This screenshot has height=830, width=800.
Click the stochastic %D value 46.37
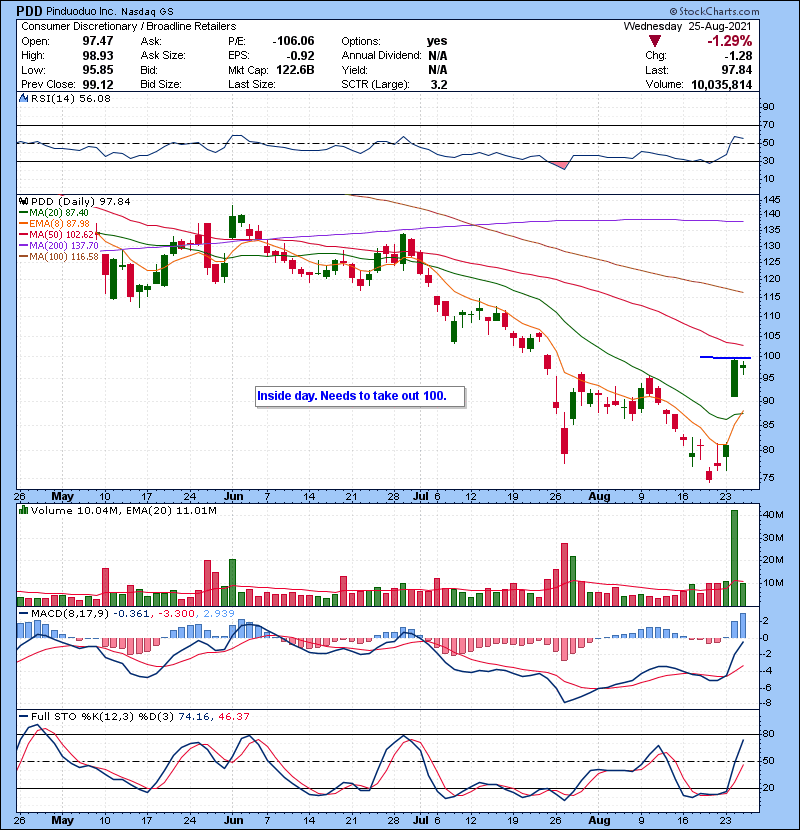click(x=233, y=717)
